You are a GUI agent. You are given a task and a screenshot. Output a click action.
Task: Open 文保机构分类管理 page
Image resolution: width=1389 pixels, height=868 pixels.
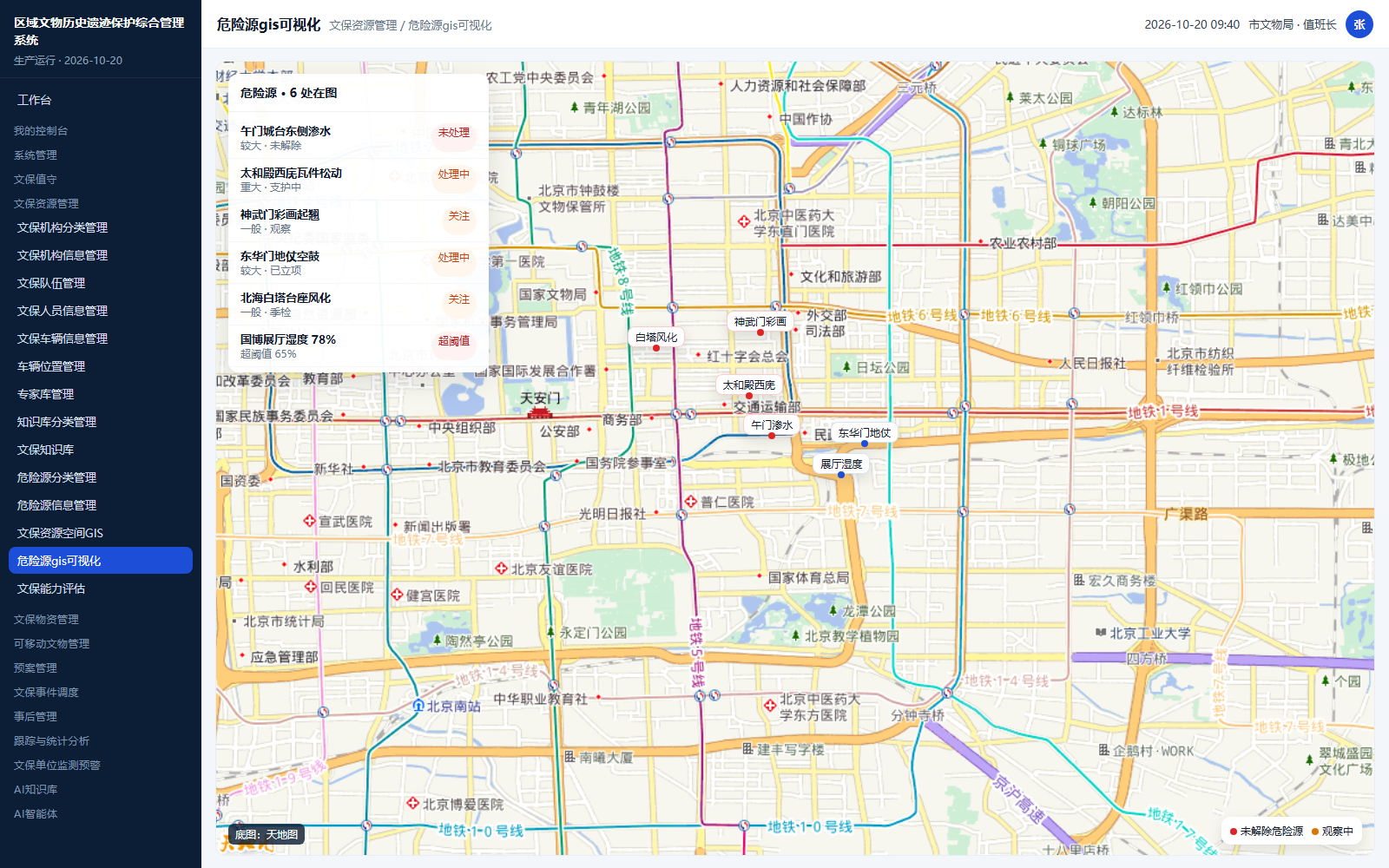(101, 227)
